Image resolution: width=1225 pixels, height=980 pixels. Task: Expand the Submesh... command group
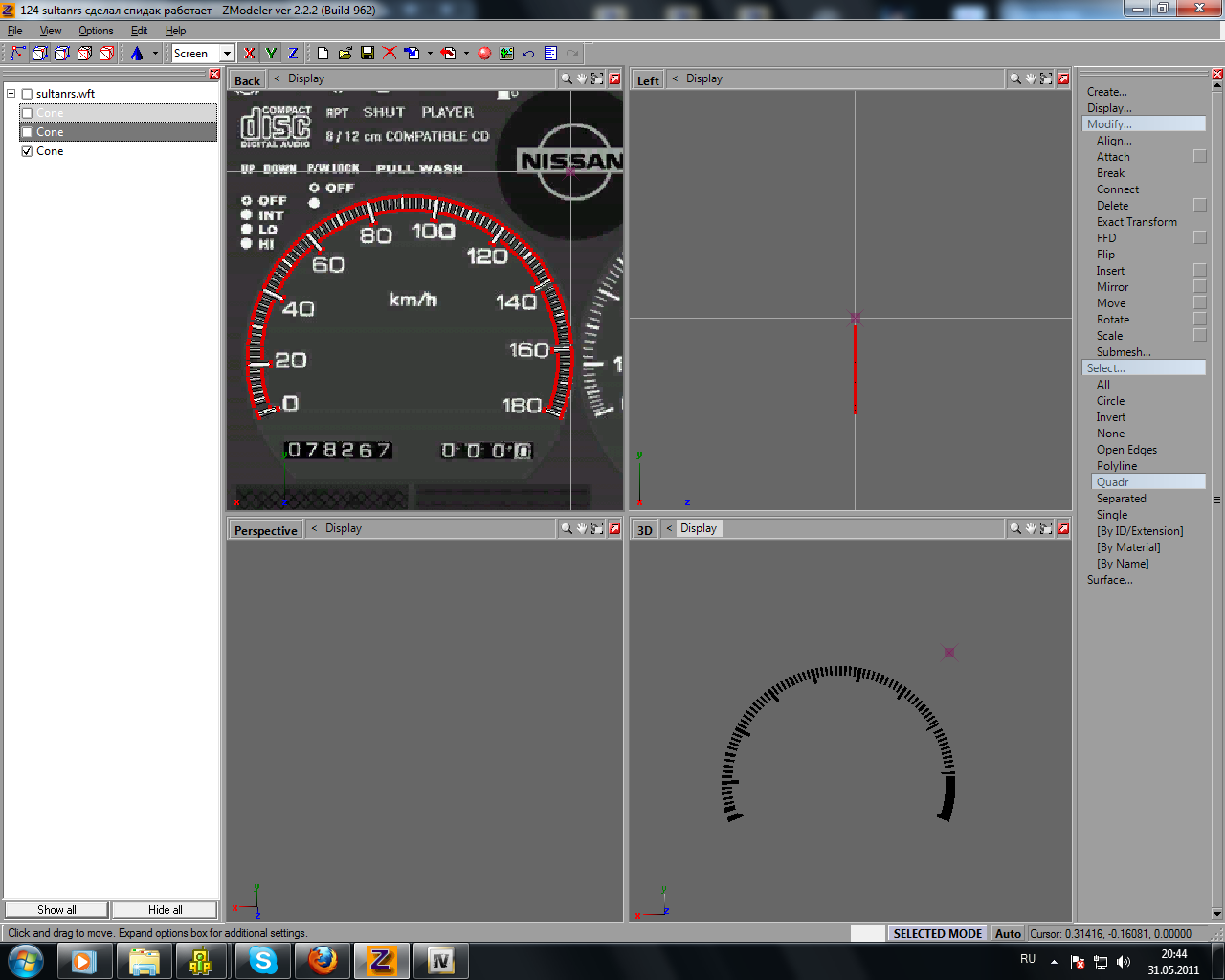pyautogui.click(x=1124, y=352)
